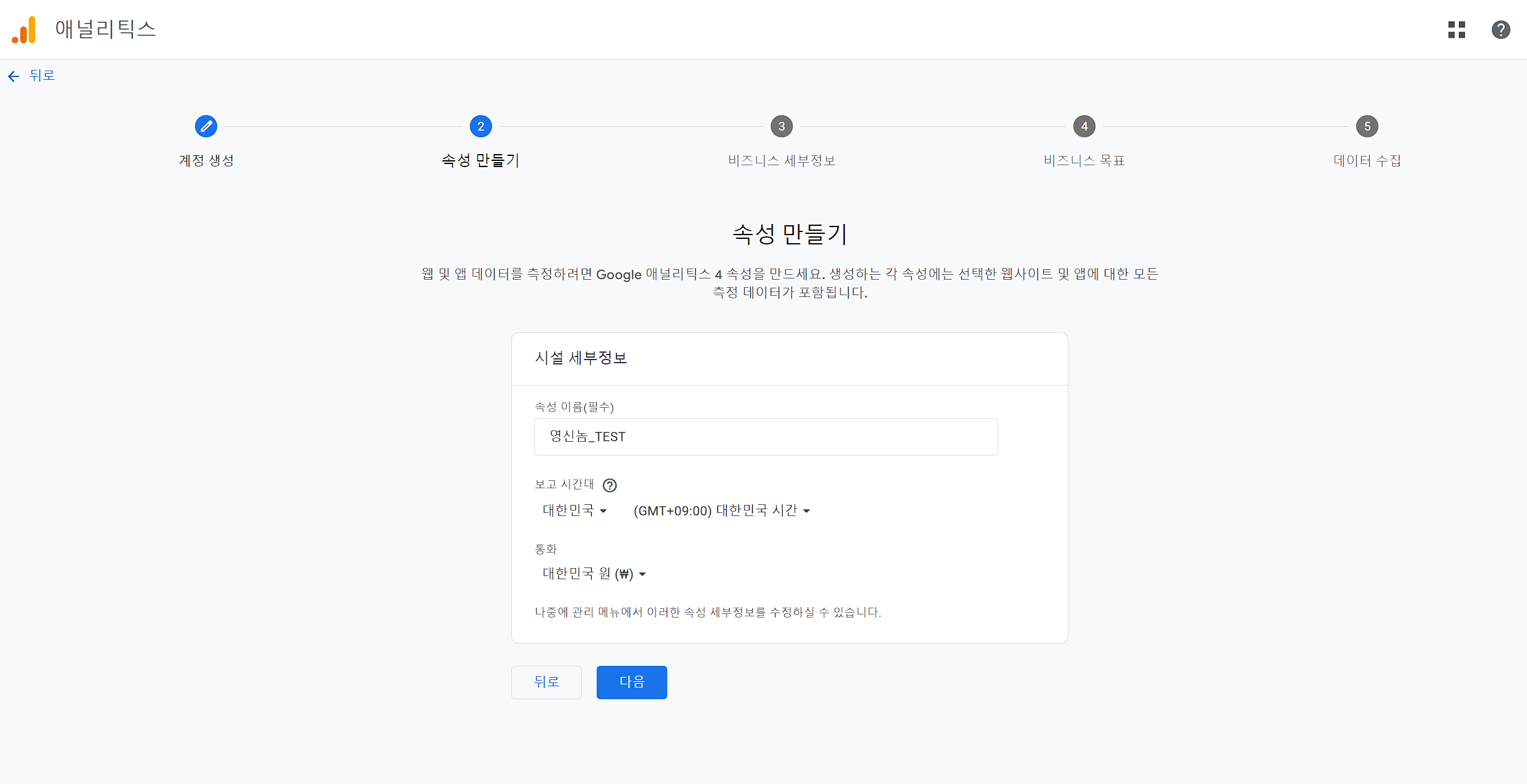Click the step 5 circle icon

coord(1367,126)
